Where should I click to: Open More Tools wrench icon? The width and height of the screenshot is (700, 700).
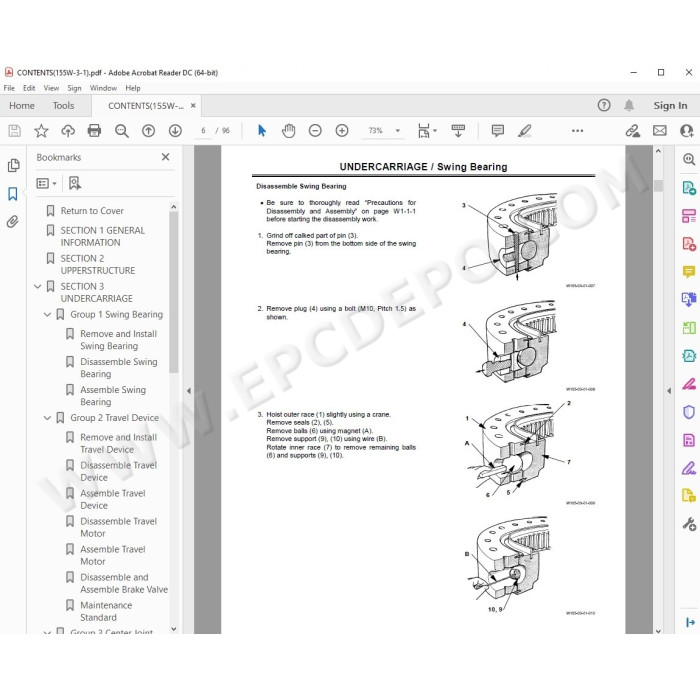pos(689,524)
